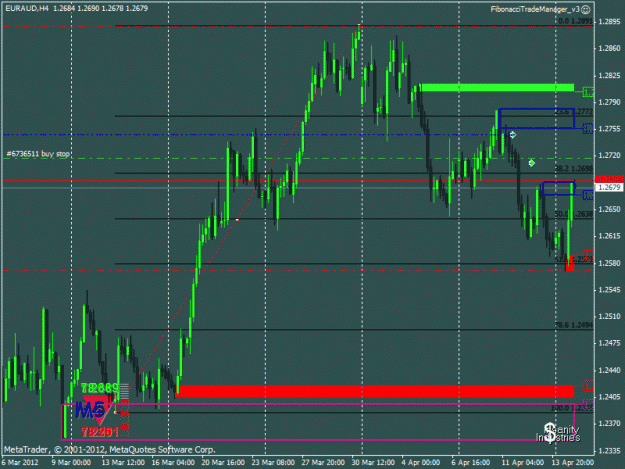Click the 6 Mar 2012 date label
The width and height of the screenshot is (625, 469).
(20, 462)
